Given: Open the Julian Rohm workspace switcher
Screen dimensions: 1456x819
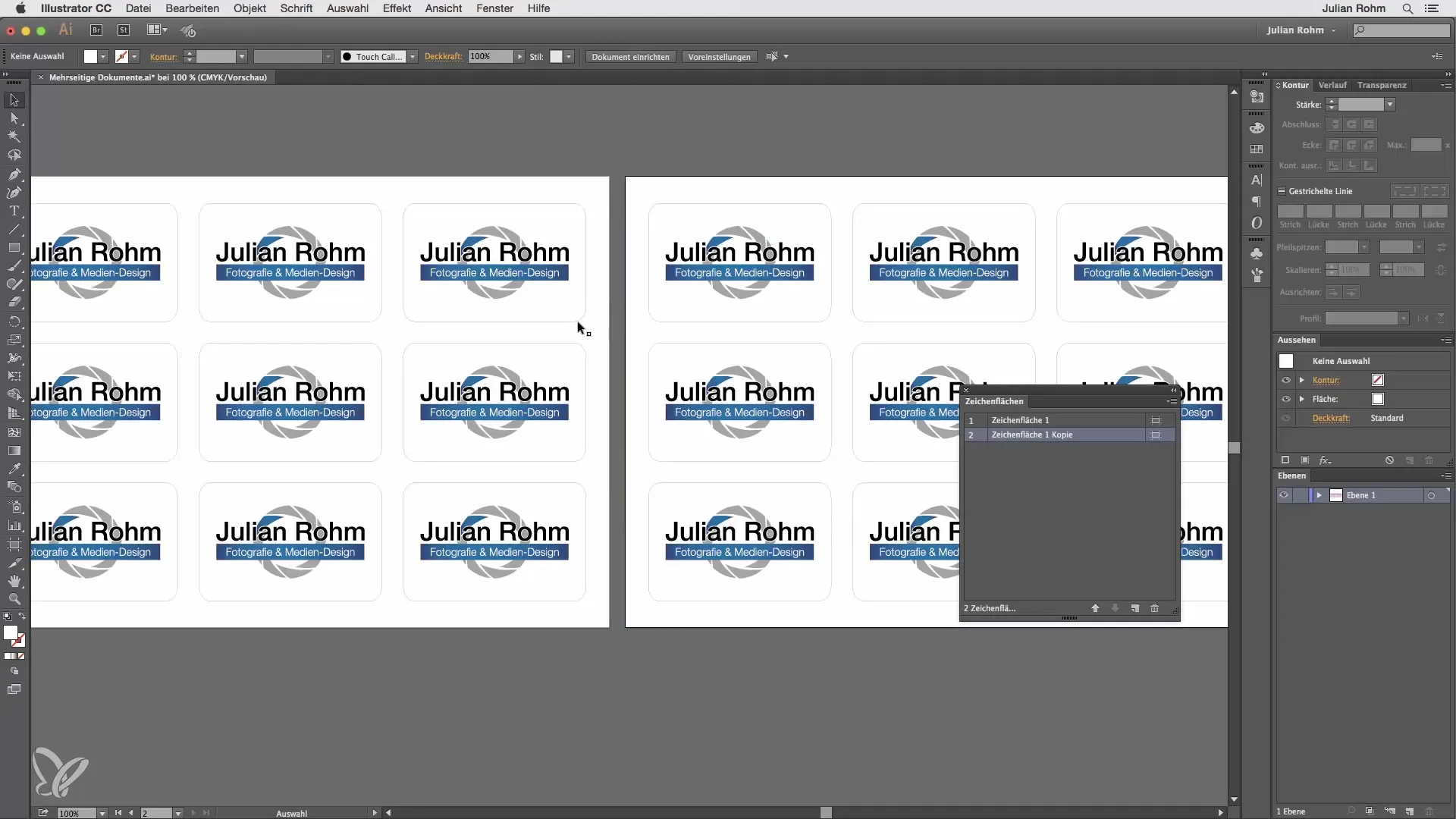Looking at the screenshot, I should 1301,30.
